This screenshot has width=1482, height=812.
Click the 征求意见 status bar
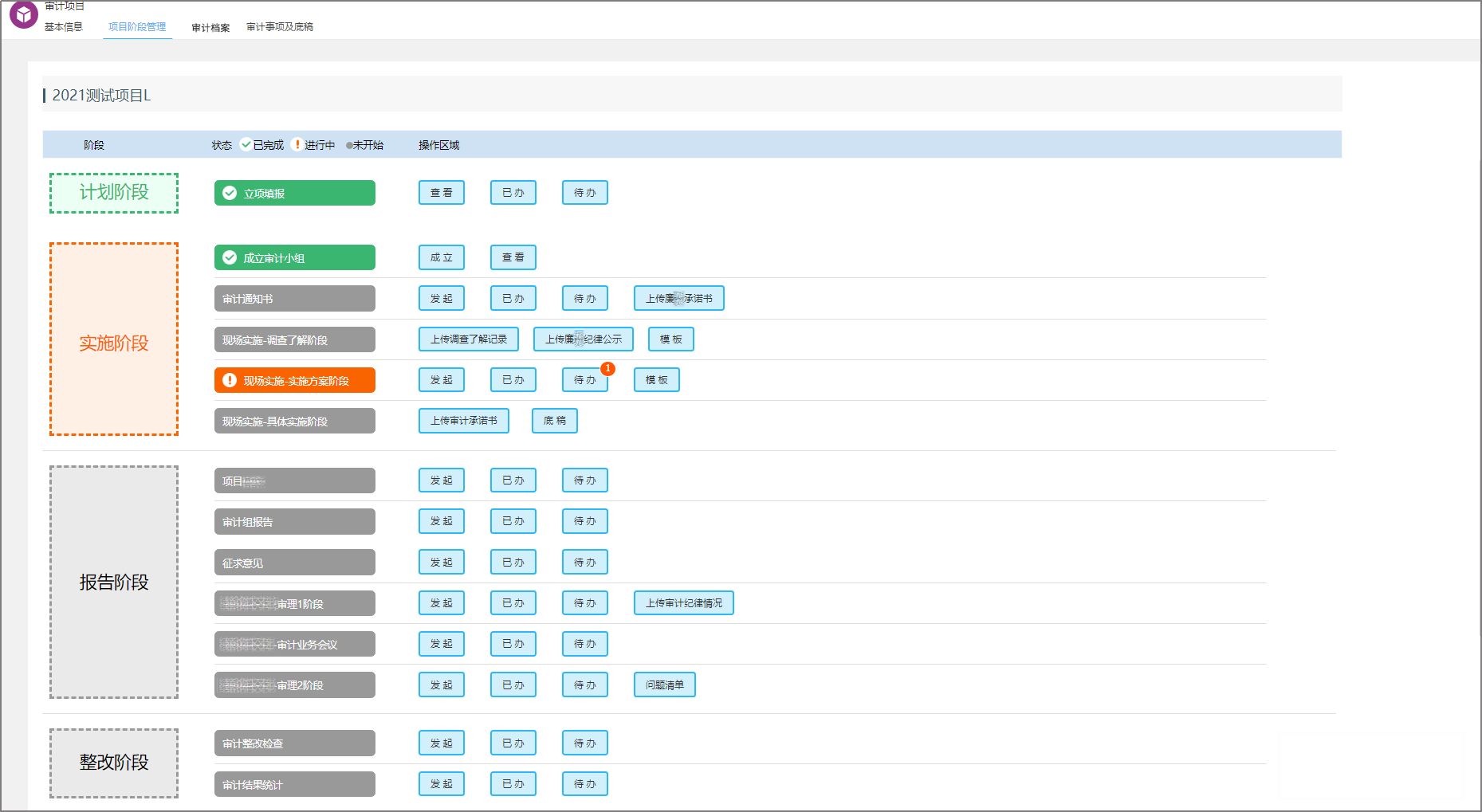295,563
